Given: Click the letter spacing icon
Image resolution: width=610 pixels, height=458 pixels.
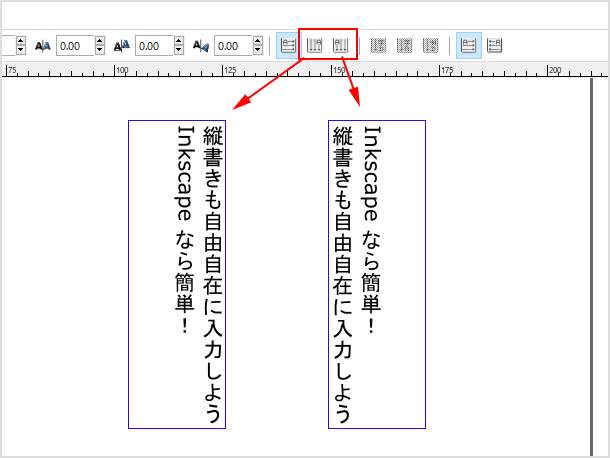Looking at the screenshot, I should 43,46.
